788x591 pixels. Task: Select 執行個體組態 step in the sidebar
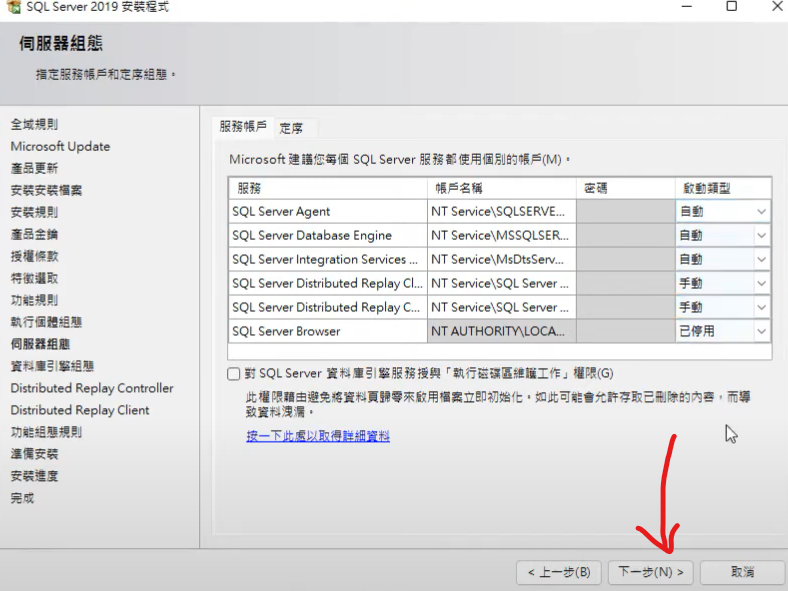pyautogui.click(x=46, y=322)
